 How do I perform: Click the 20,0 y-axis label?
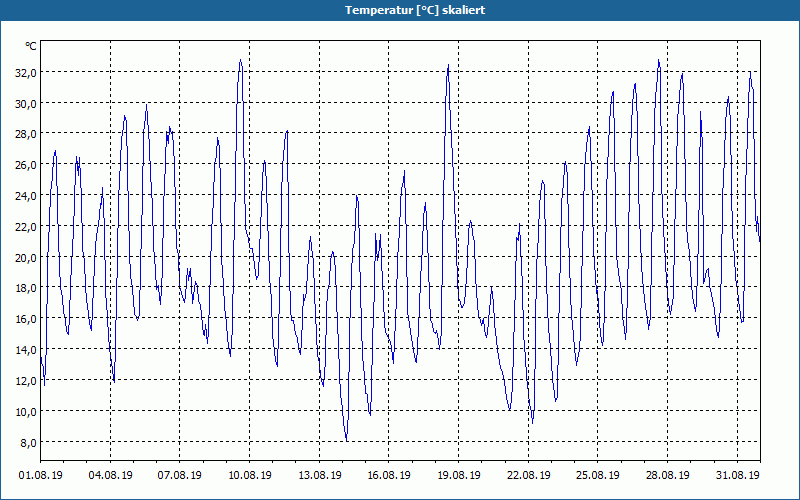point(26,258)
